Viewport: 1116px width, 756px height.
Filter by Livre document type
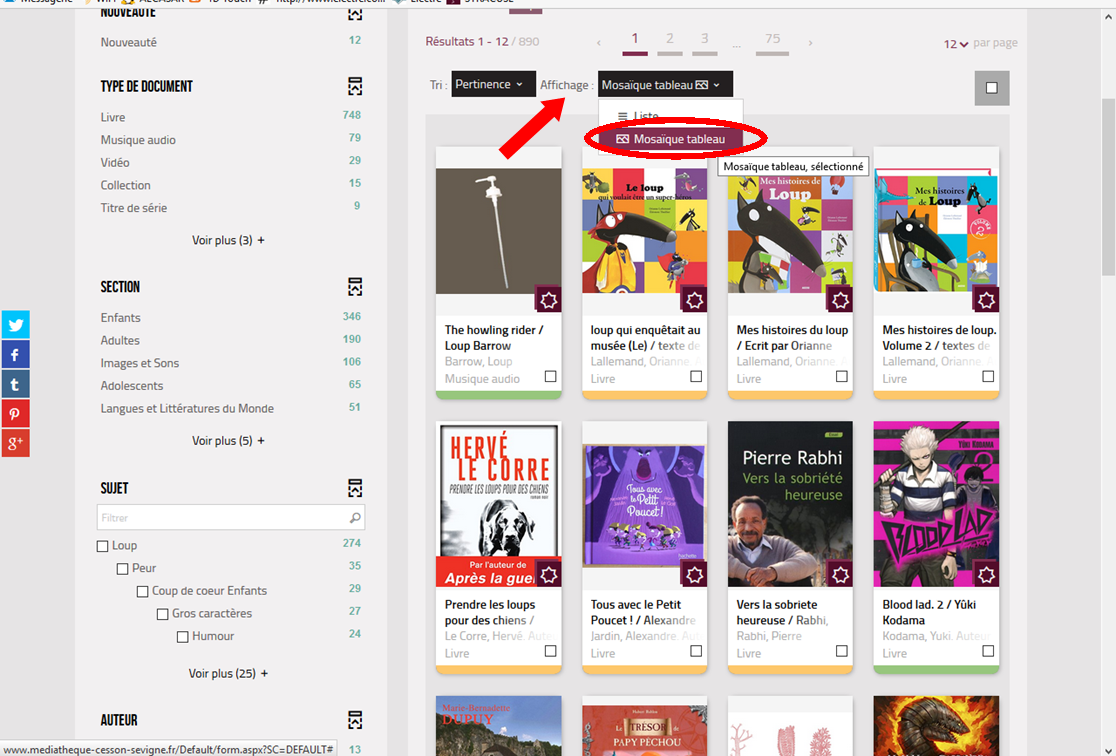coord(112,117)
